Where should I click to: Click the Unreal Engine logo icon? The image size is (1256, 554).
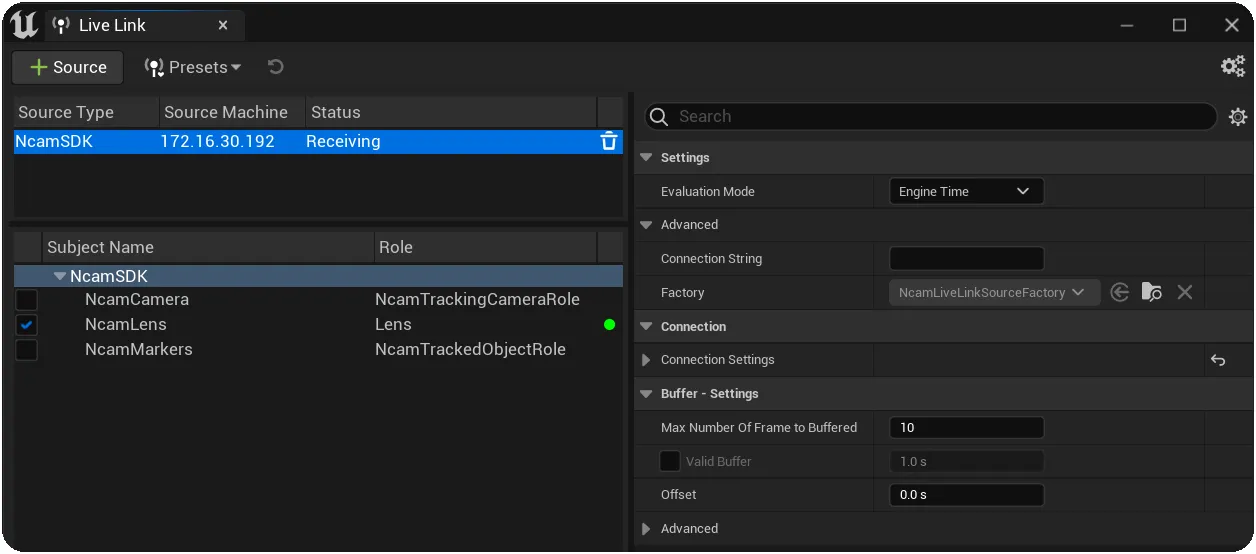pos(24,24)
